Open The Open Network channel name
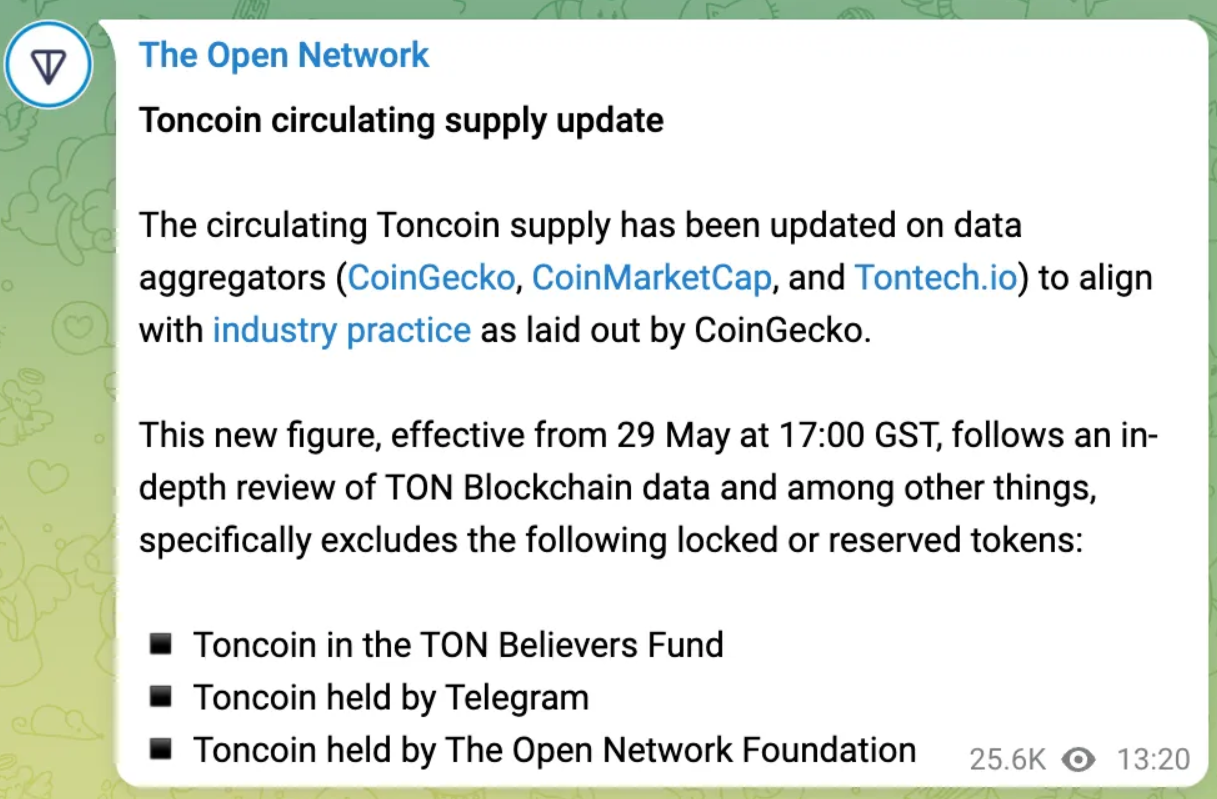This screenshot has height=799, width=1217. (x=284, y=55)
